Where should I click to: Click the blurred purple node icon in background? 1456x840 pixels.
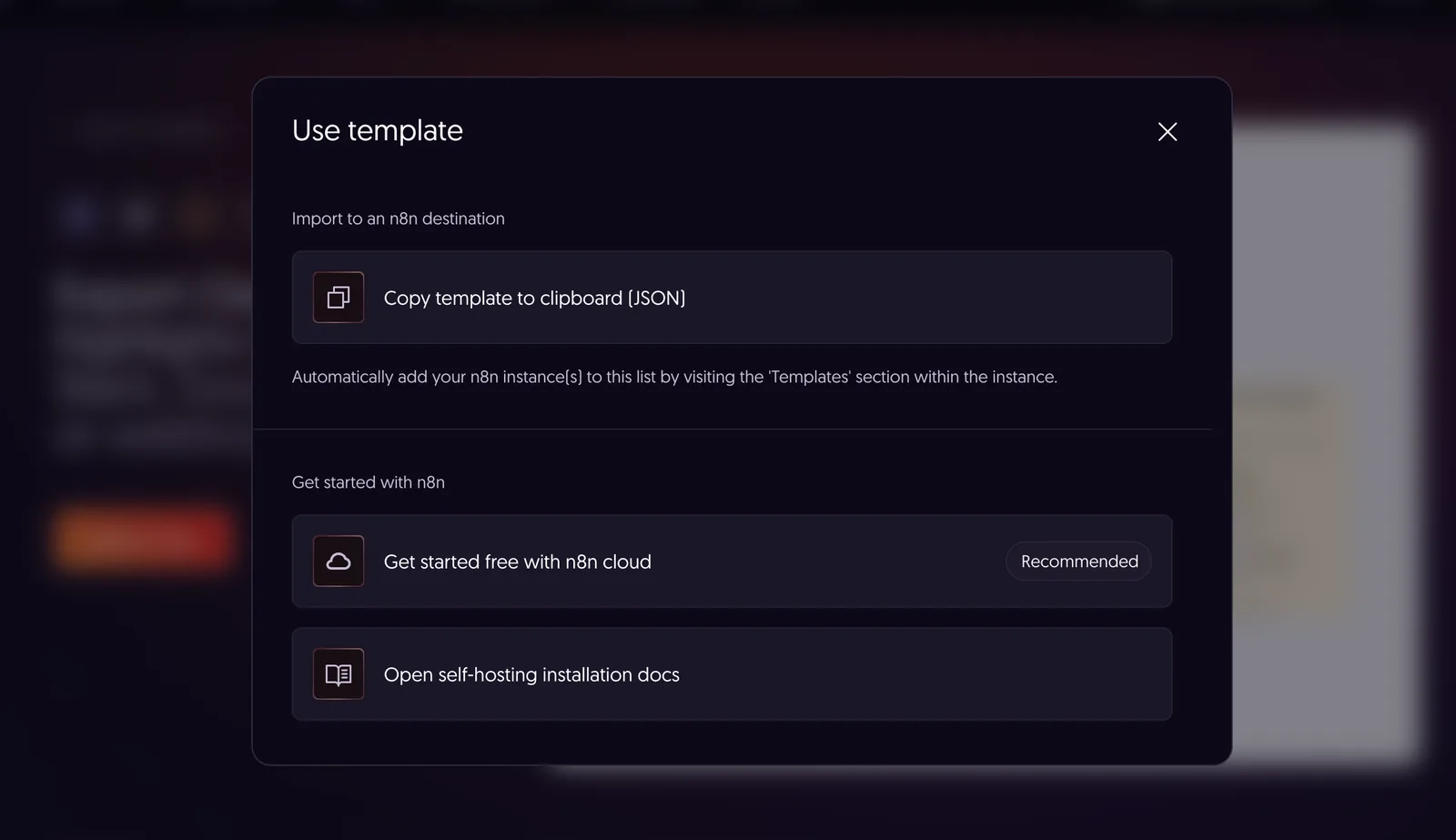(80, 216)
